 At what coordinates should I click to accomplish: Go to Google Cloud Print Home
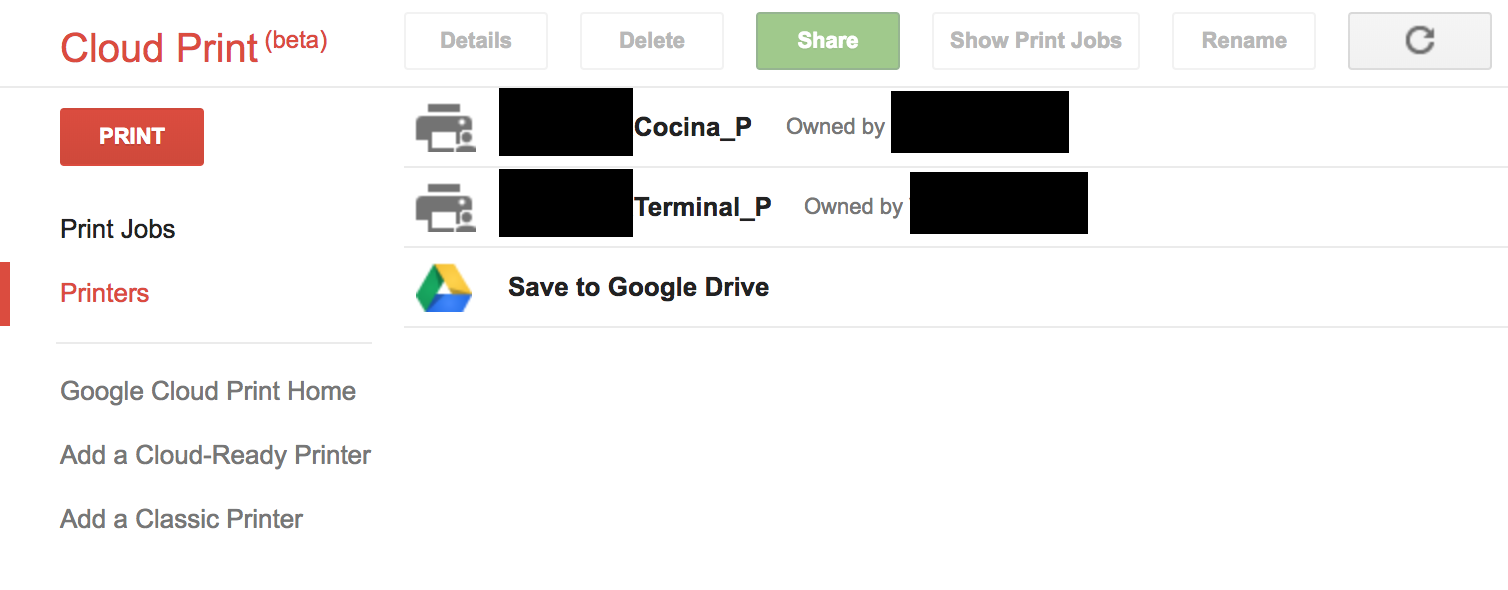click(208, 391)
